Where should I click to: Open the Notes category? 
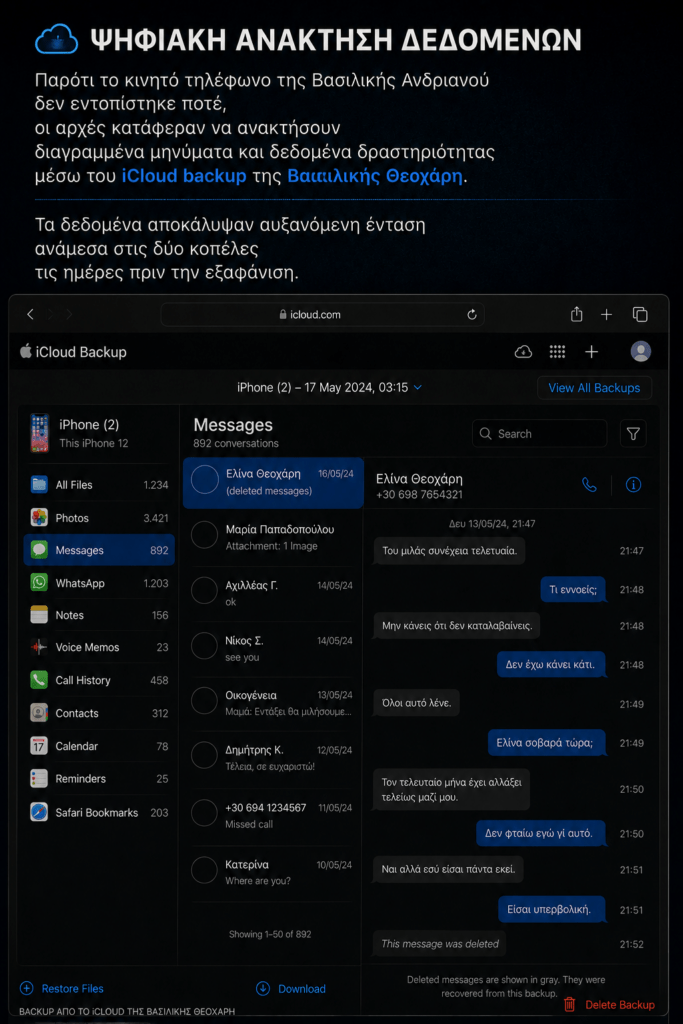[99, 615]
